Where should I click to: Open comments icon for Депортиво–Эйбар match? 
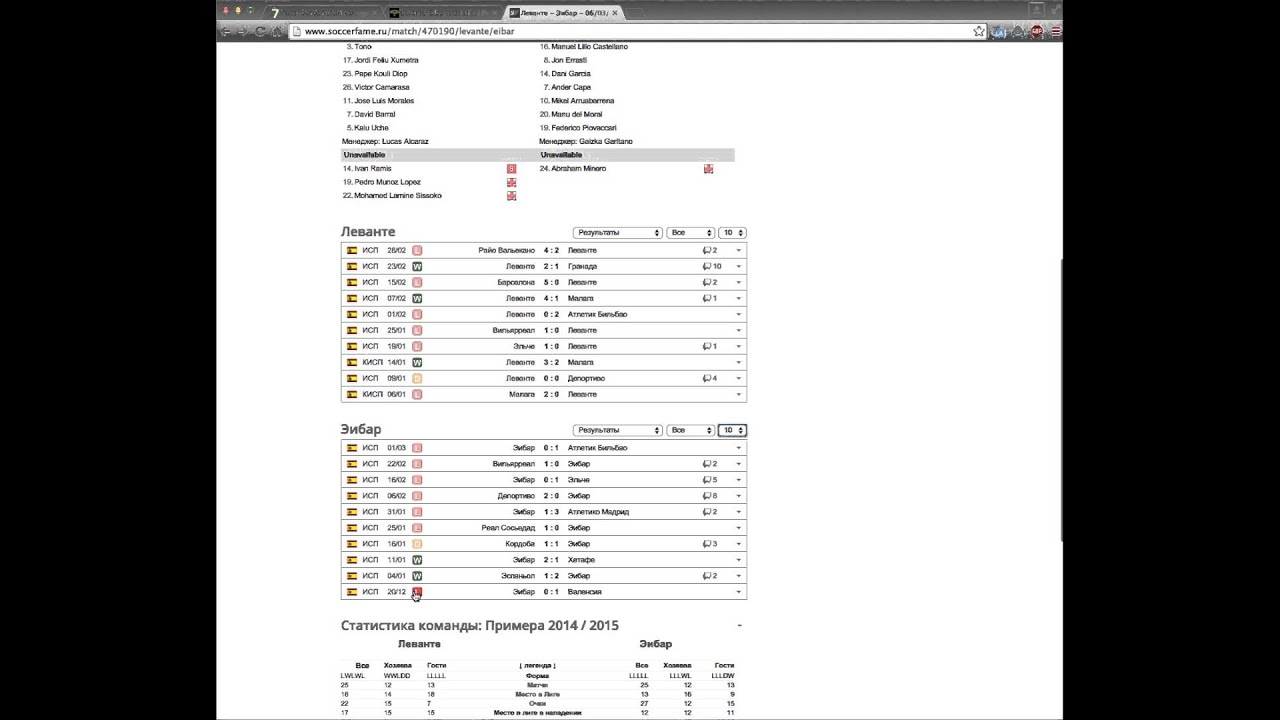pos(707,496)
